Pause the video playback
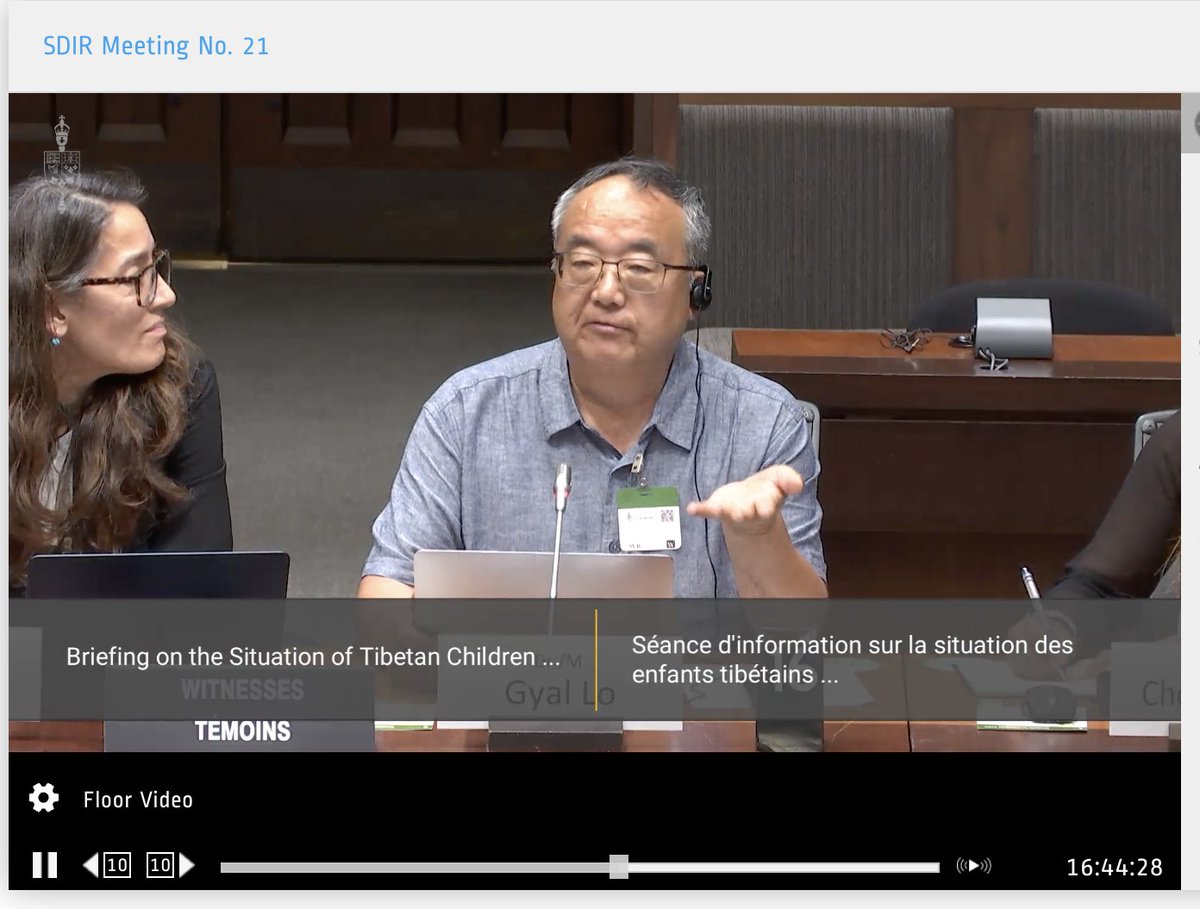Screen dimensions: 1200x909 coord(45,865)
